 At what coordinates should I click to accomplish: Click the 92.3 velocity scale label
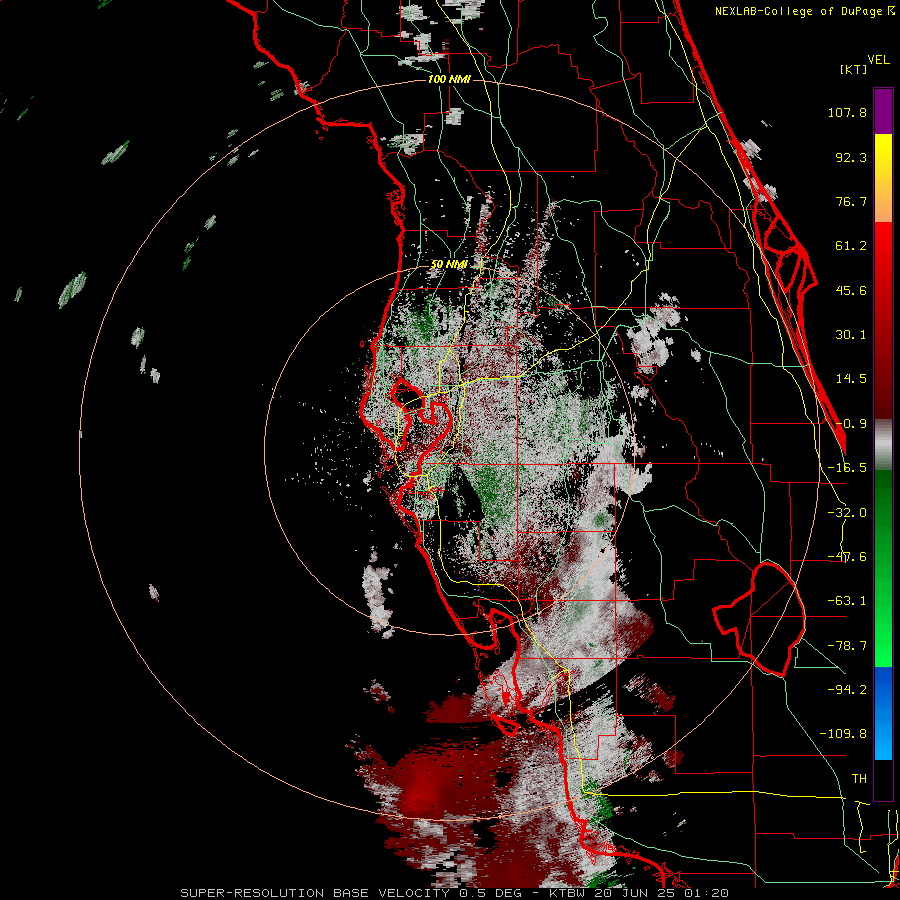(x=851, y=157)
